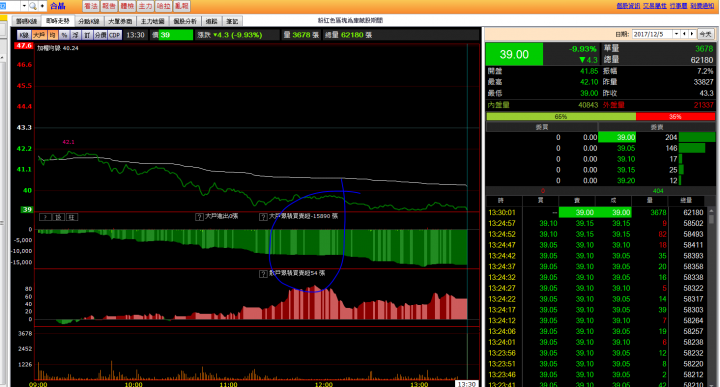The image size is (720, 387).
Task: Toggle the 均 average-line button
Action: (52, 35)
